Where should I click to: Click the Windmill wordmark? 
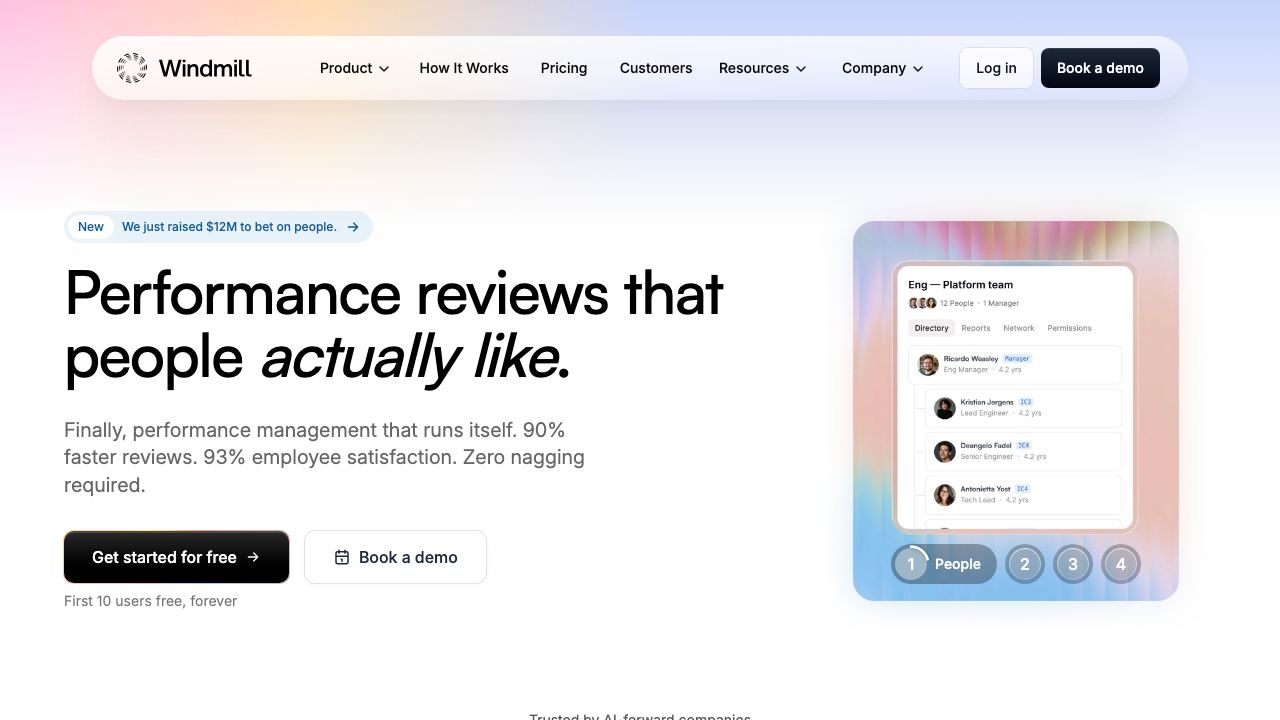pyautogui.click(x=205, y=68)
